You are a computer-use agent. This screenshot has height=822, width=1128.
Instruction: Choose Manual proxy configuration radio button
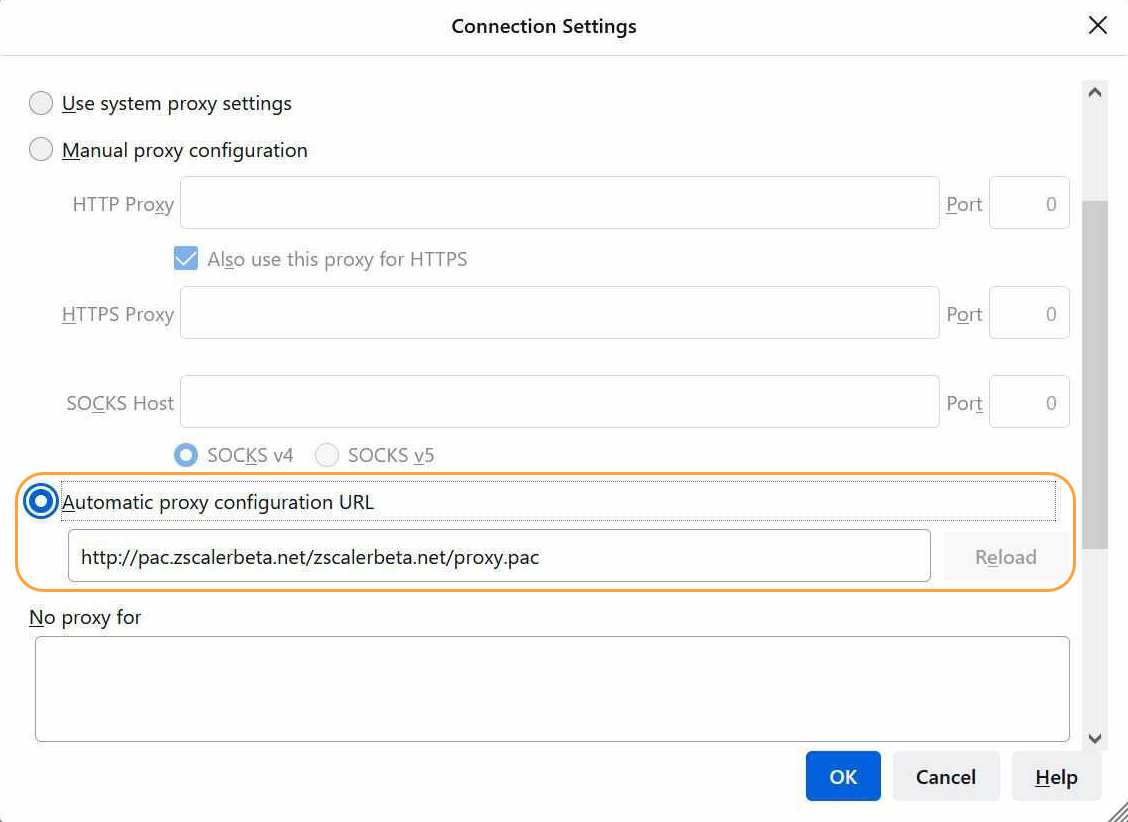pos(41,150)
